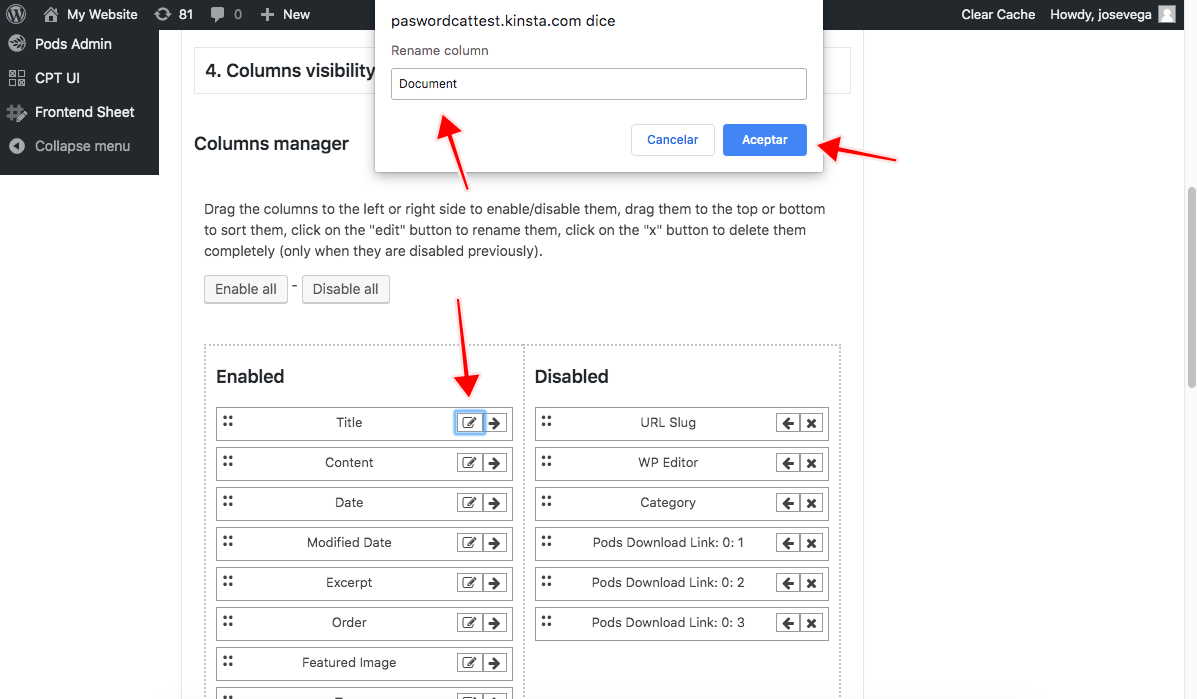1197x699 pixels.
Task: Enable Pods Download Link: 0: 3 via left-arrow
Action: click(786, 622)
